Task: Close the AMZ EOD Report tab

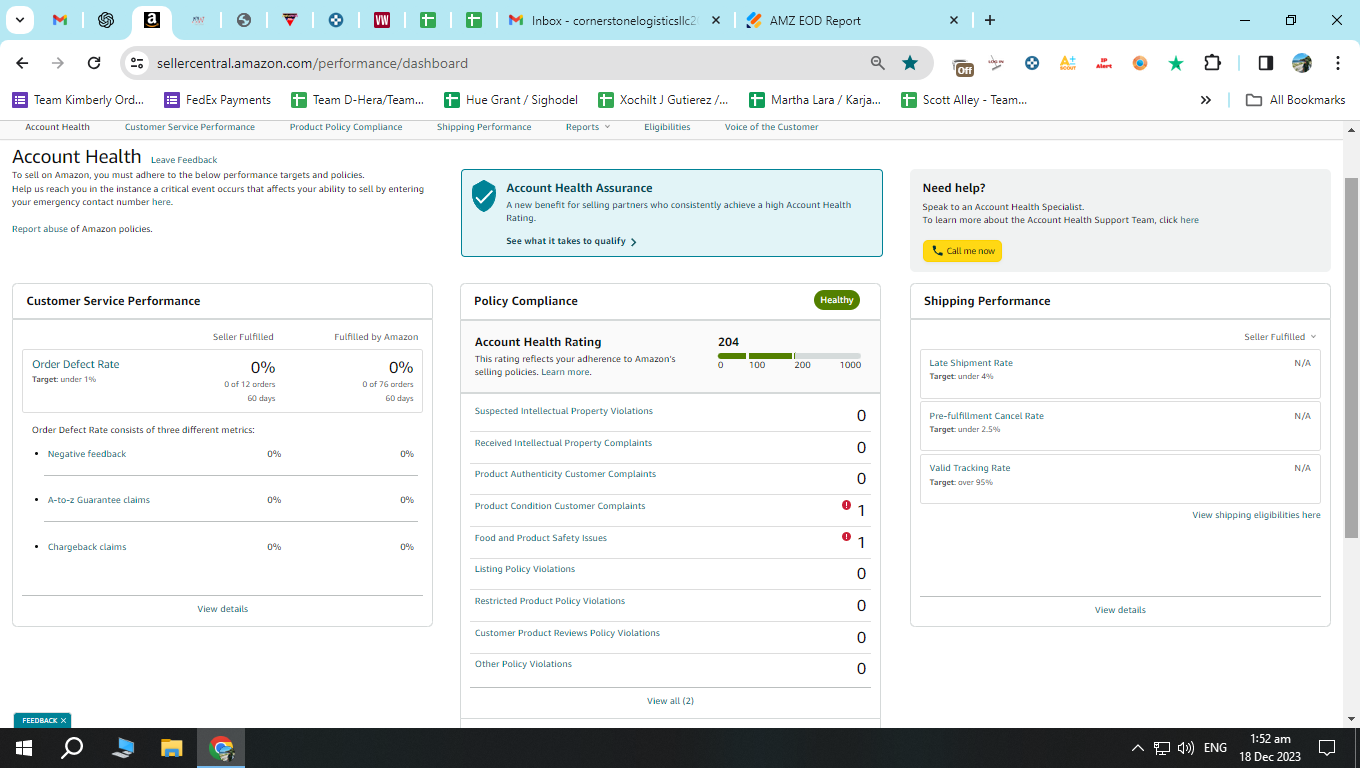Action: coord(954,20)
